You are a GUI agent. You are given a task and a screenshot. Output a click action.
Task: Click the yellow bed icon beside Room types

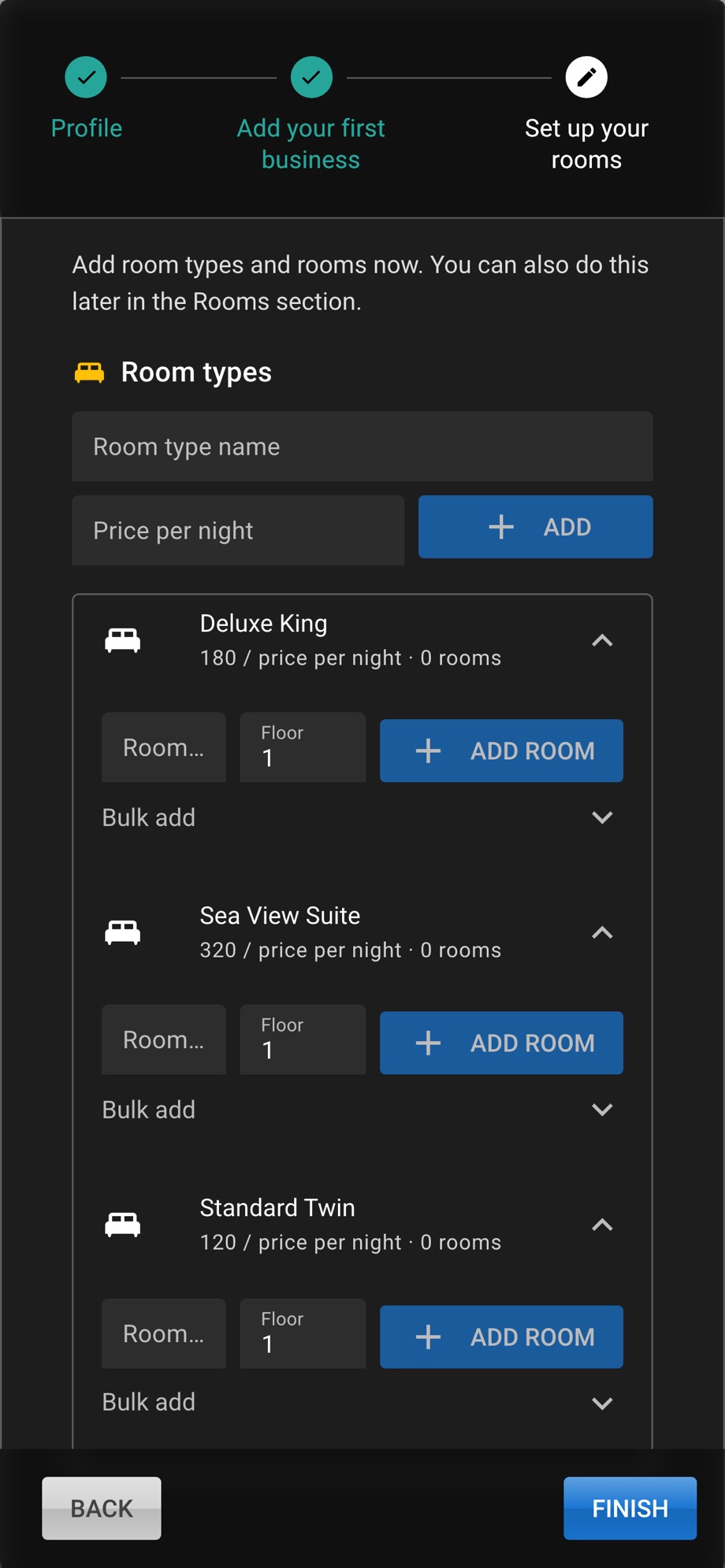point(89,373)
